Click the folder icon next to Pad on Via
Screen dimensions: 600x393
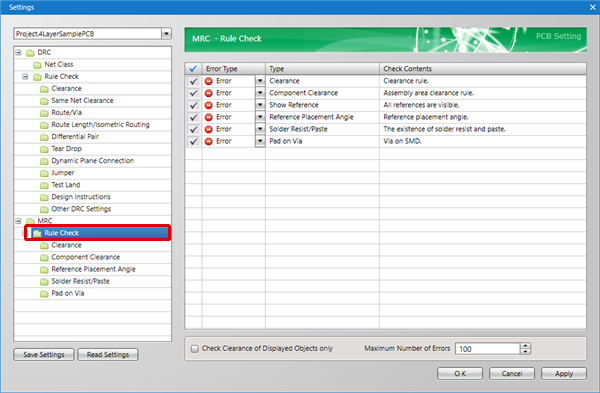44,294
